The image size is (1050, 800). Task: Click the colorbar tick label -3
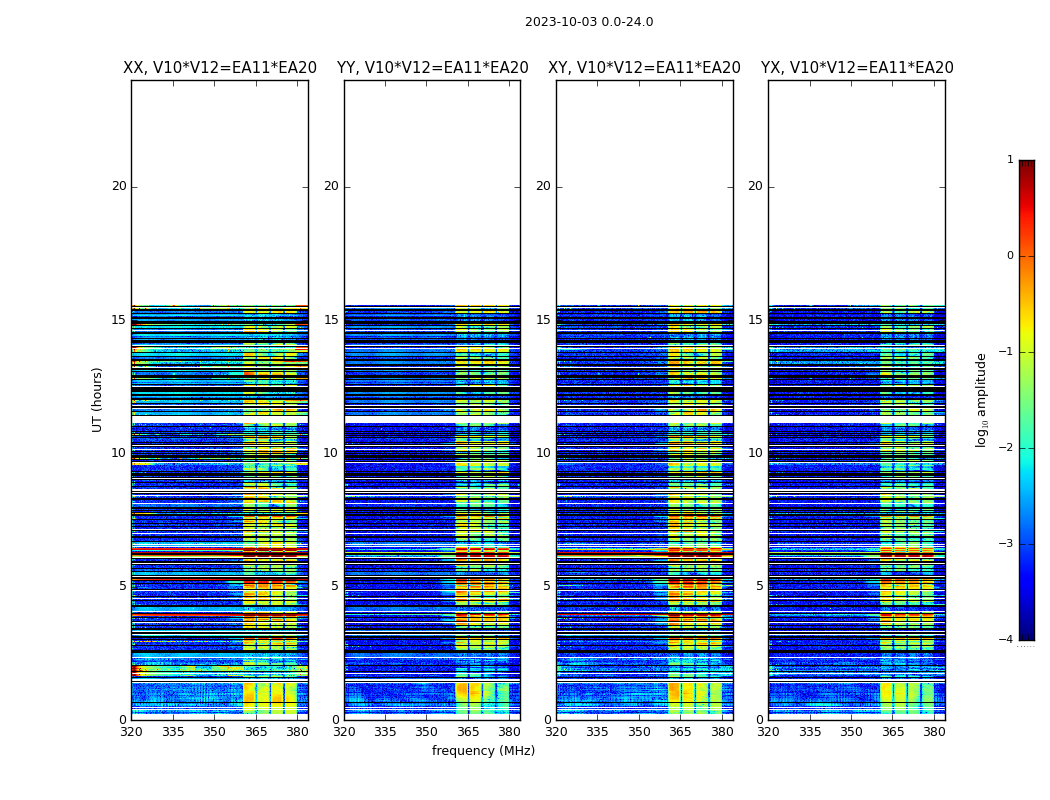click(x=1007, y=544)
